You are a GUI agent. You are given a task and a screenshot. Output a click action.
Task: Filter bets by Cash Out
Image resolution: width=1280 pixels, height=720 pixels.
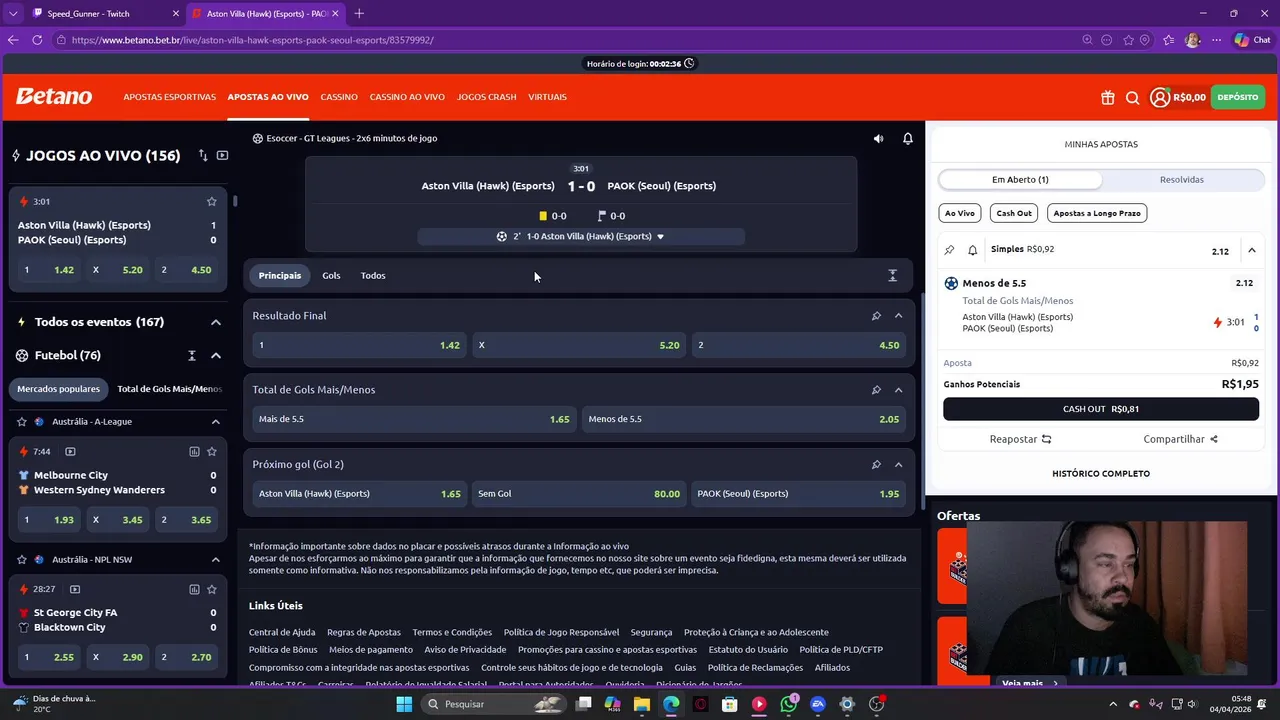(x=1013, y=213)
